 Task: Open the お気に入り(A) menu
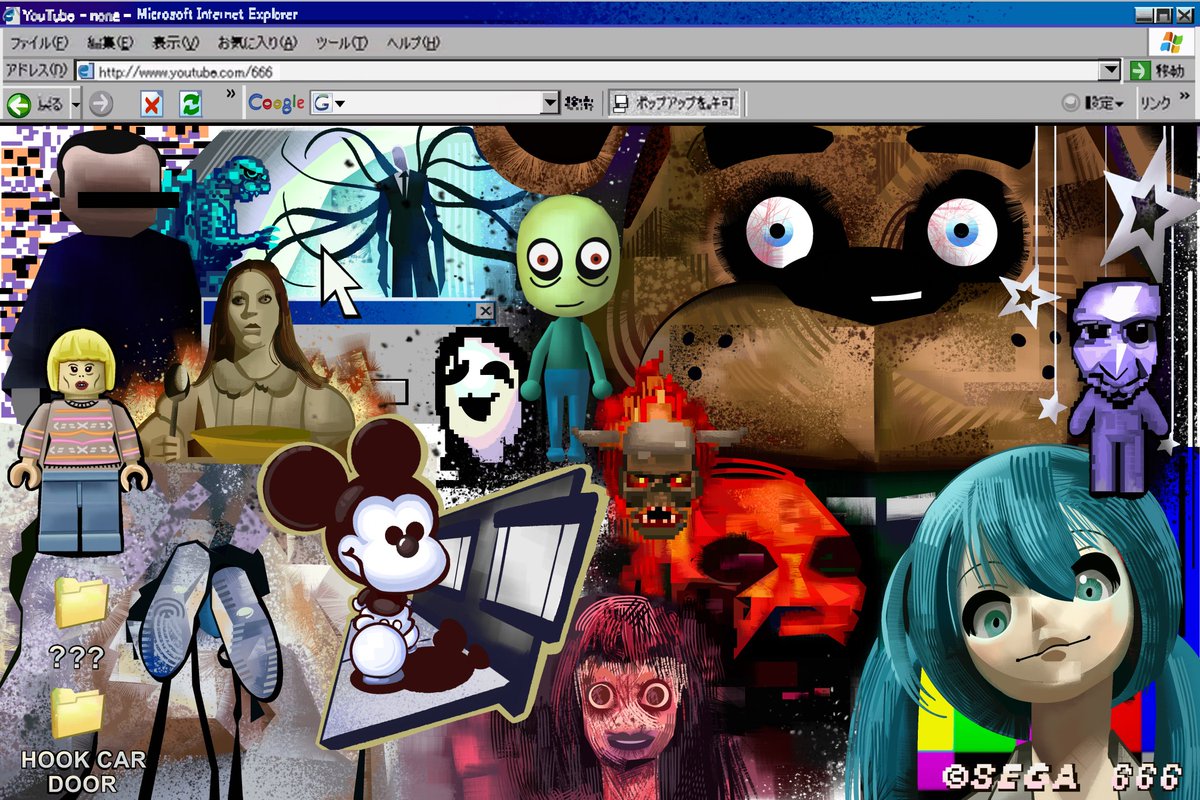(x=257, y=43)
